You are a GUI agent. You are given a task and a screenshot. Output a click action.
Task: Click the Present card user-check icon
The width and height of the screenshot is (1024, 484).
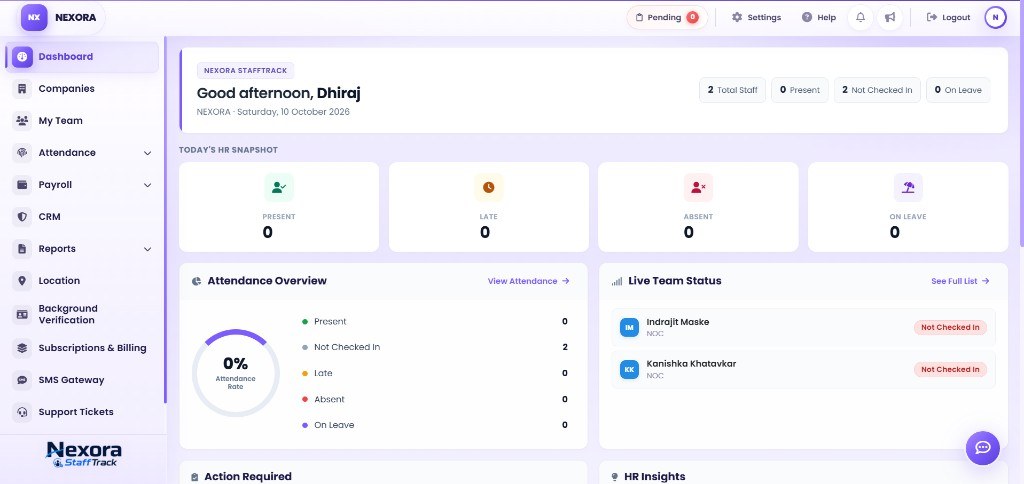[279, 187]
